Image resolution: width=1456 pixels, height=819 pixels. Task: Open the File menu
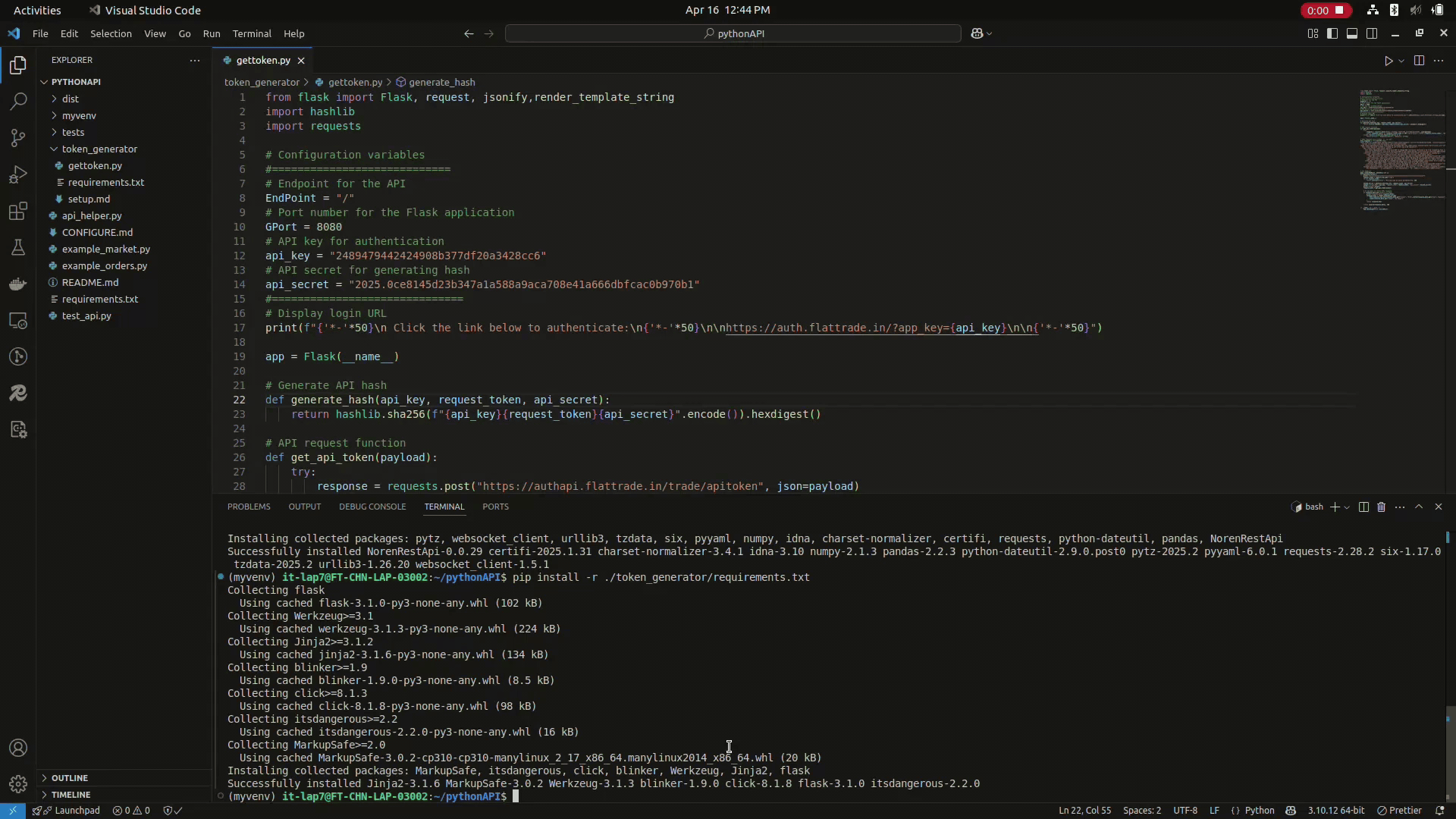point(40,33)
